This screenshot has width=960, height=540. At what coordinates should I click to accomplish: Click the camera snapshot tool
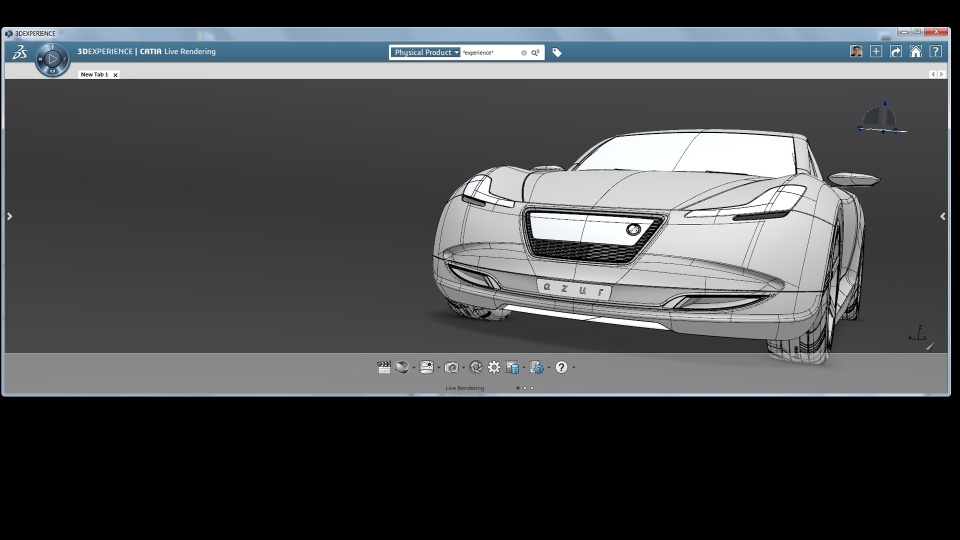(451, 368)
